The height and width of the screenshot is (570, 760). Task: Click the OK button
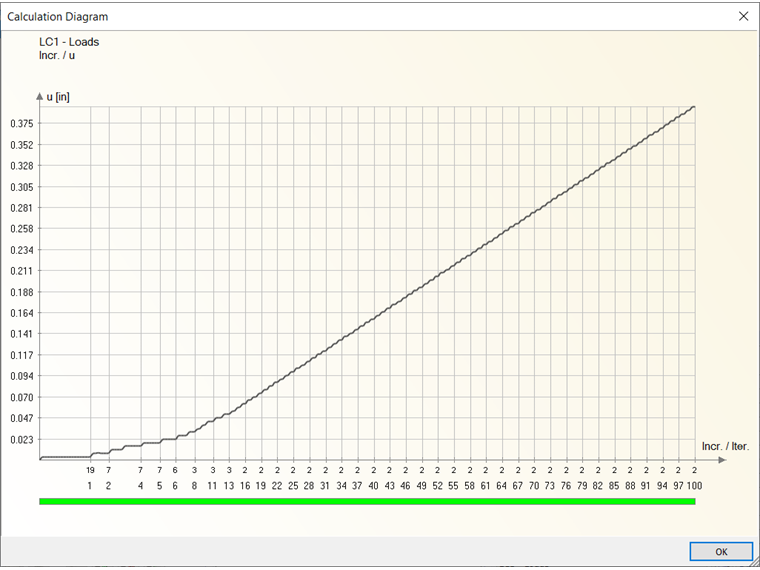[721, 552]
